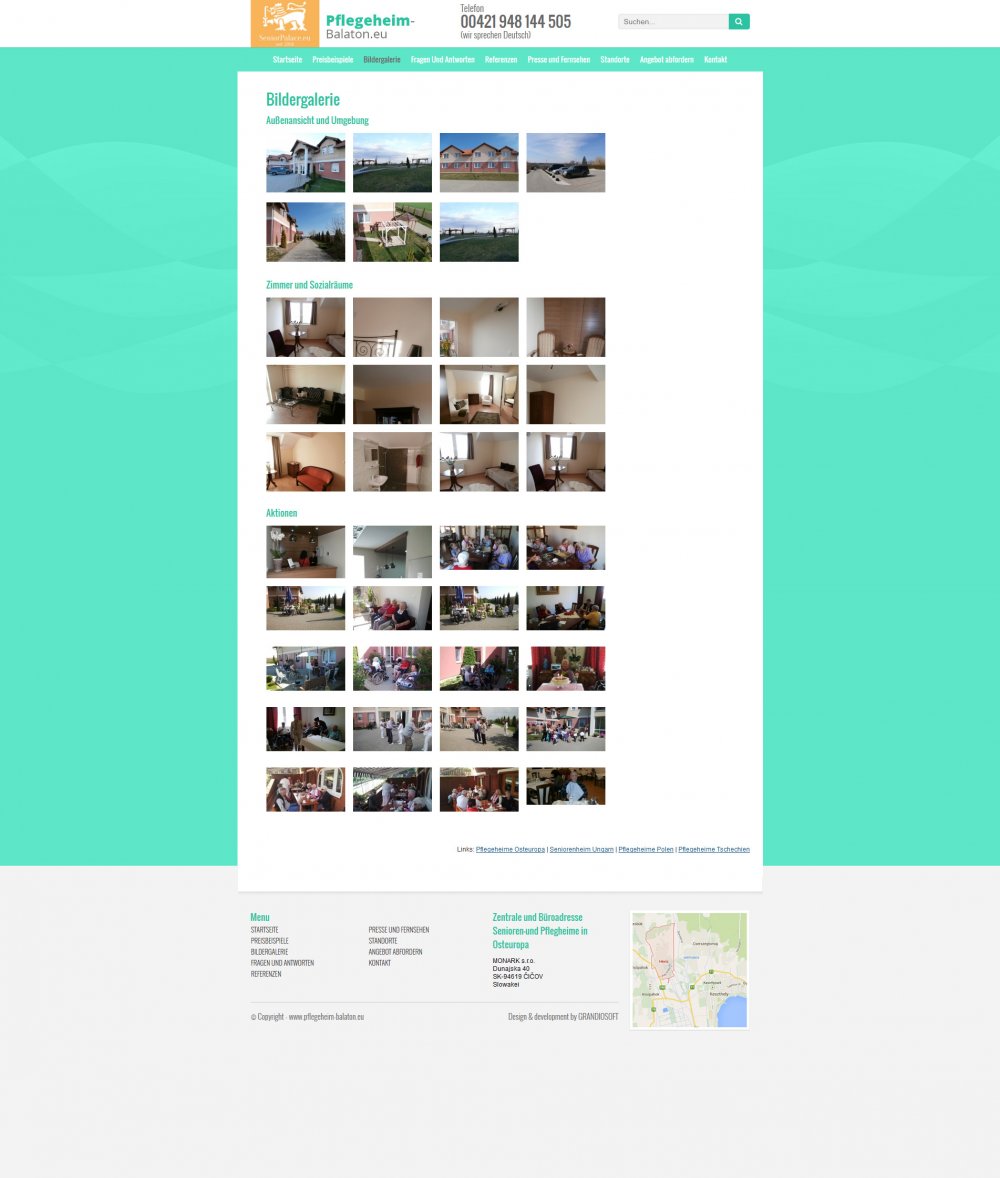The height and width of the screenshot is (1178, 1000).
Task: Open the birthday cake table photo
Action: tap(566, 669)
